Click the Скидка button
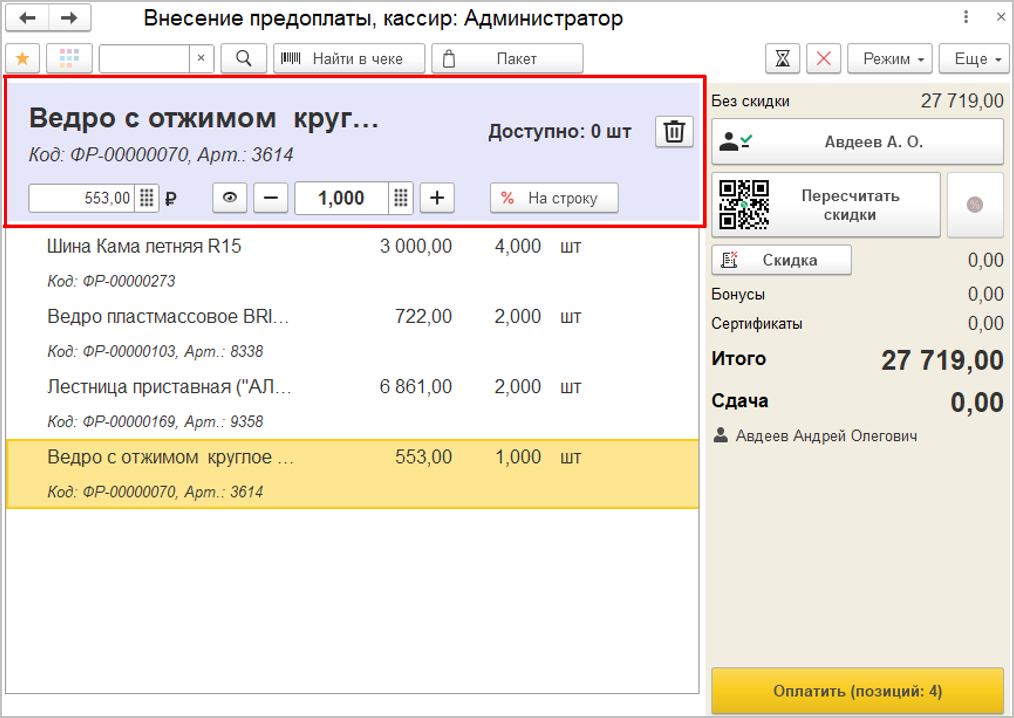Screen dimensions: 1014x718 tap(781, 260)
